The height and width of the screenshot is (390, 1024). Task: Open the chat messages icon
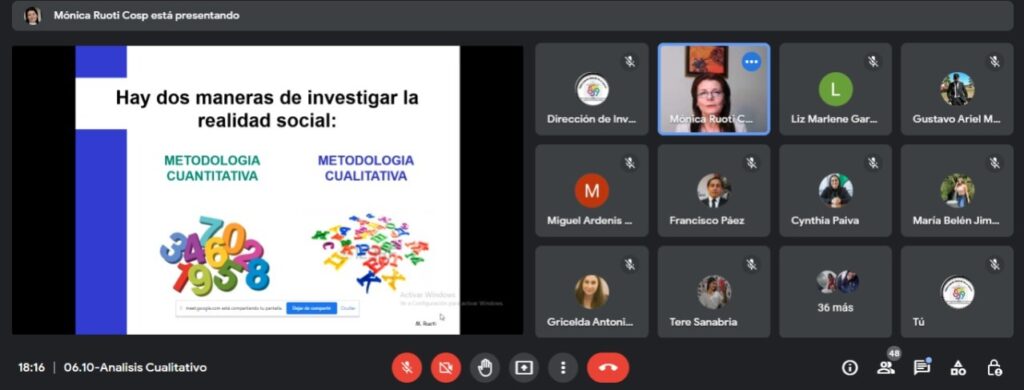pos(921,368)
